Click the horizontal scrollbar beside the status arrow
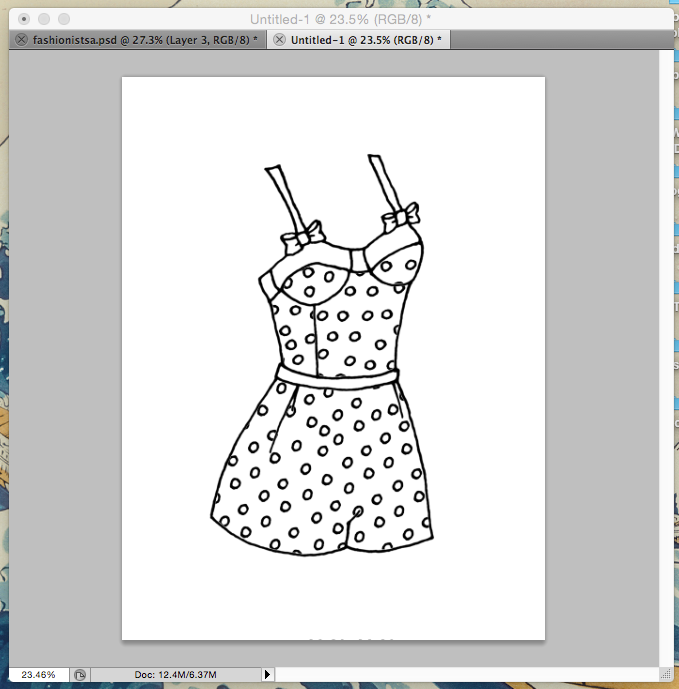The width and height of the screenshot is (679, 689). point(467,674)
